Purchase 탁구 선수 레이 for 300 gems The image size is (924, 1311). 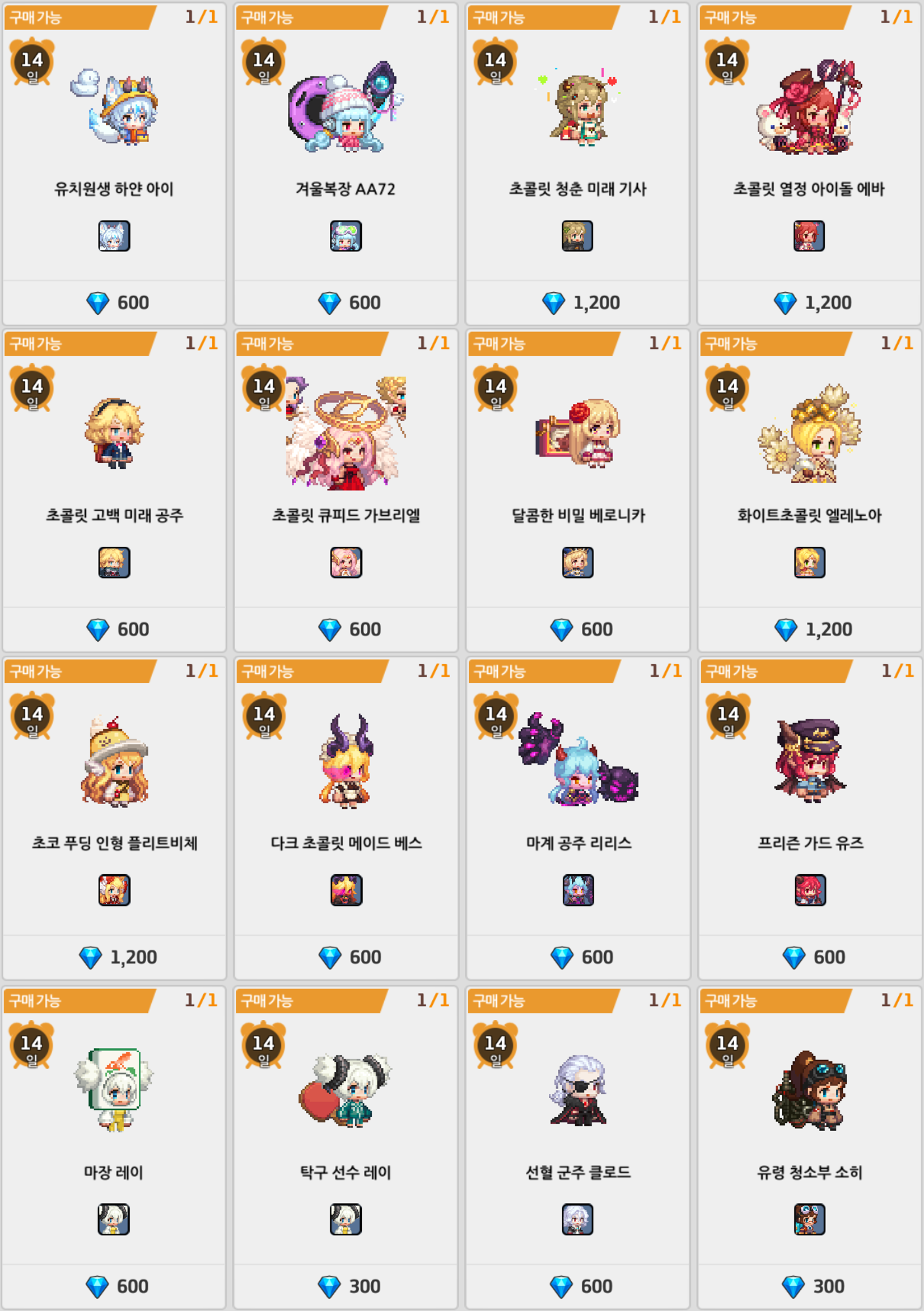coord(349,1286)
